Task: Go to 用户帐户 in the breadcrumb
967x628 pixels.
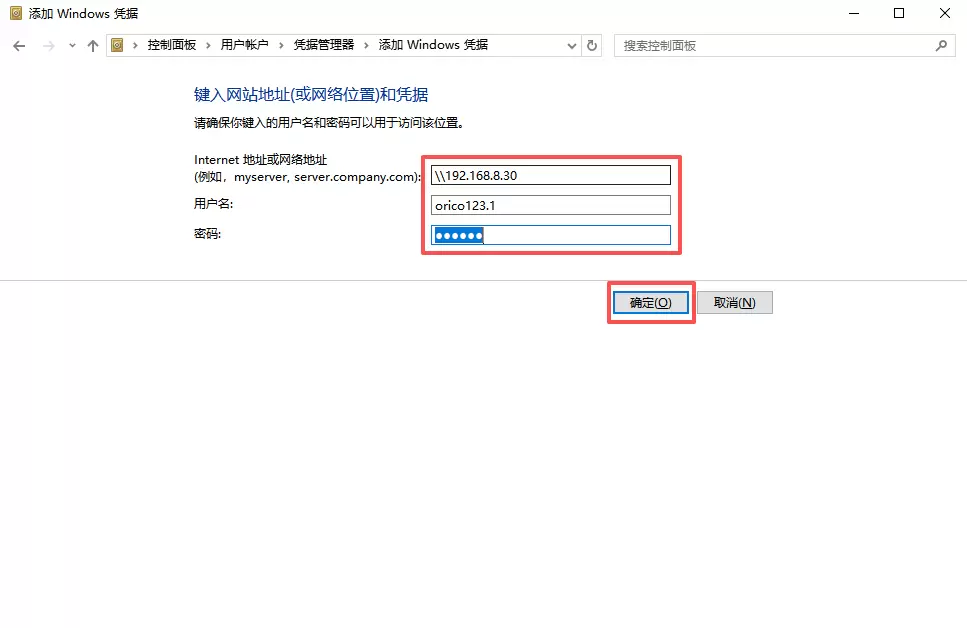Action: pos(244,46)
